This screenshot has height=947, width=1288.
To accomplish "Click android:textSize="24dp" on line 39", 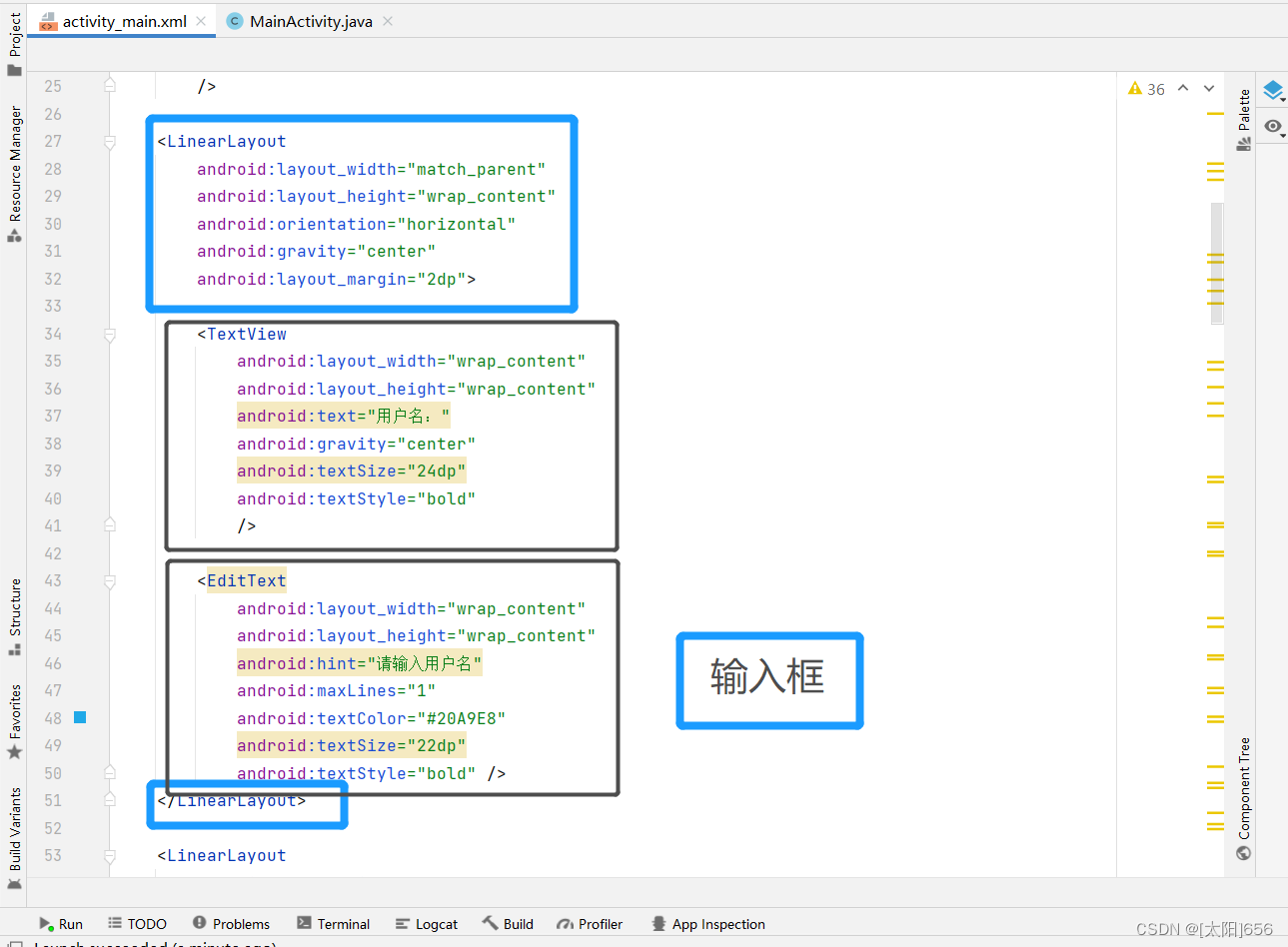I will (x=352, y=472).
